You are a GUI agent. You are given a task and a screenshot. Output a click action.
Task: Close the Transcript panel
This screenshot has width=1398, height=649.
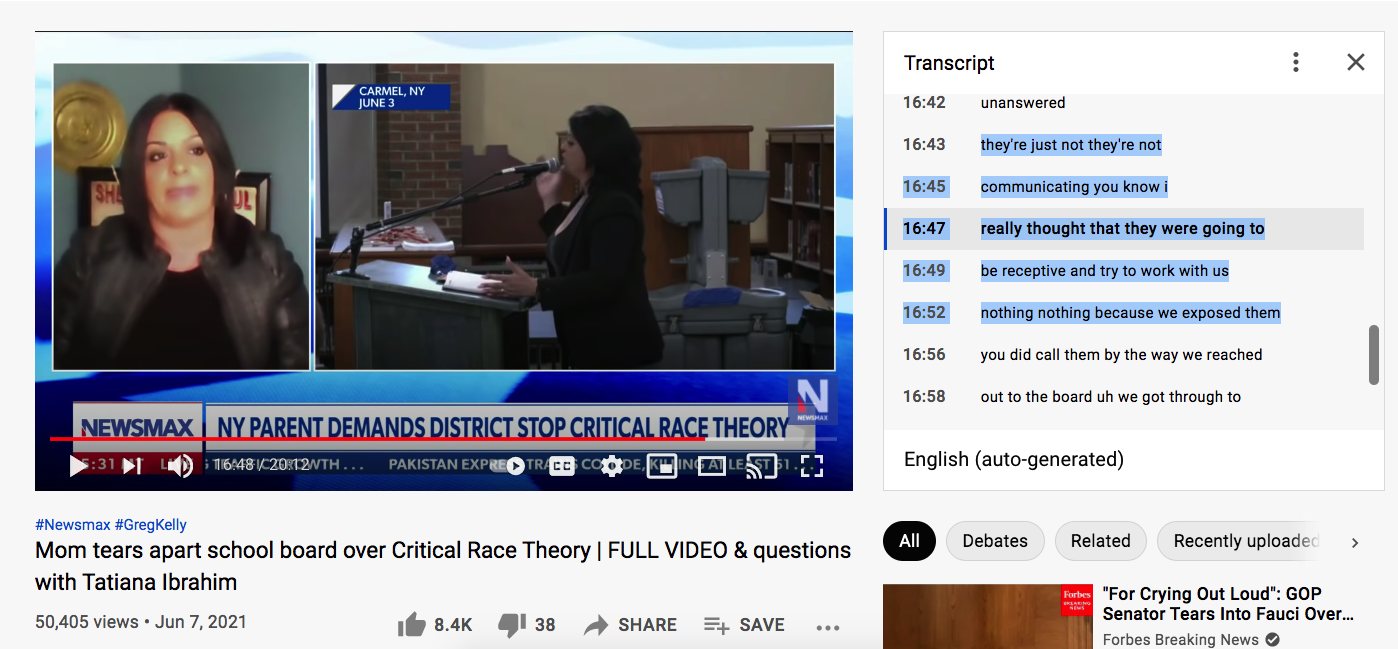(1356, 62)
